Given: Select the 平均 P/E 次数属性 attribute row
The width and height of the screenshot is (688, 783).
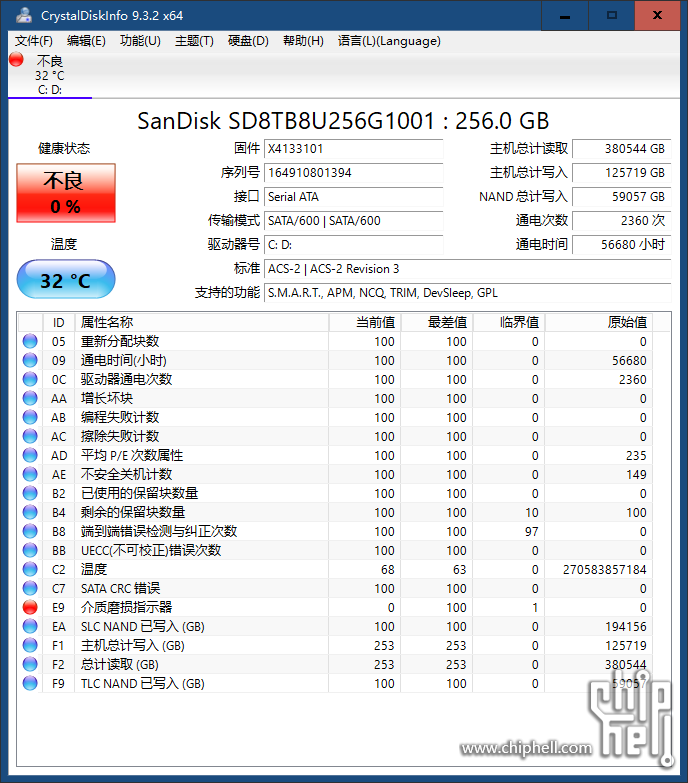Looking at the screenshot, I should (336, 455).
